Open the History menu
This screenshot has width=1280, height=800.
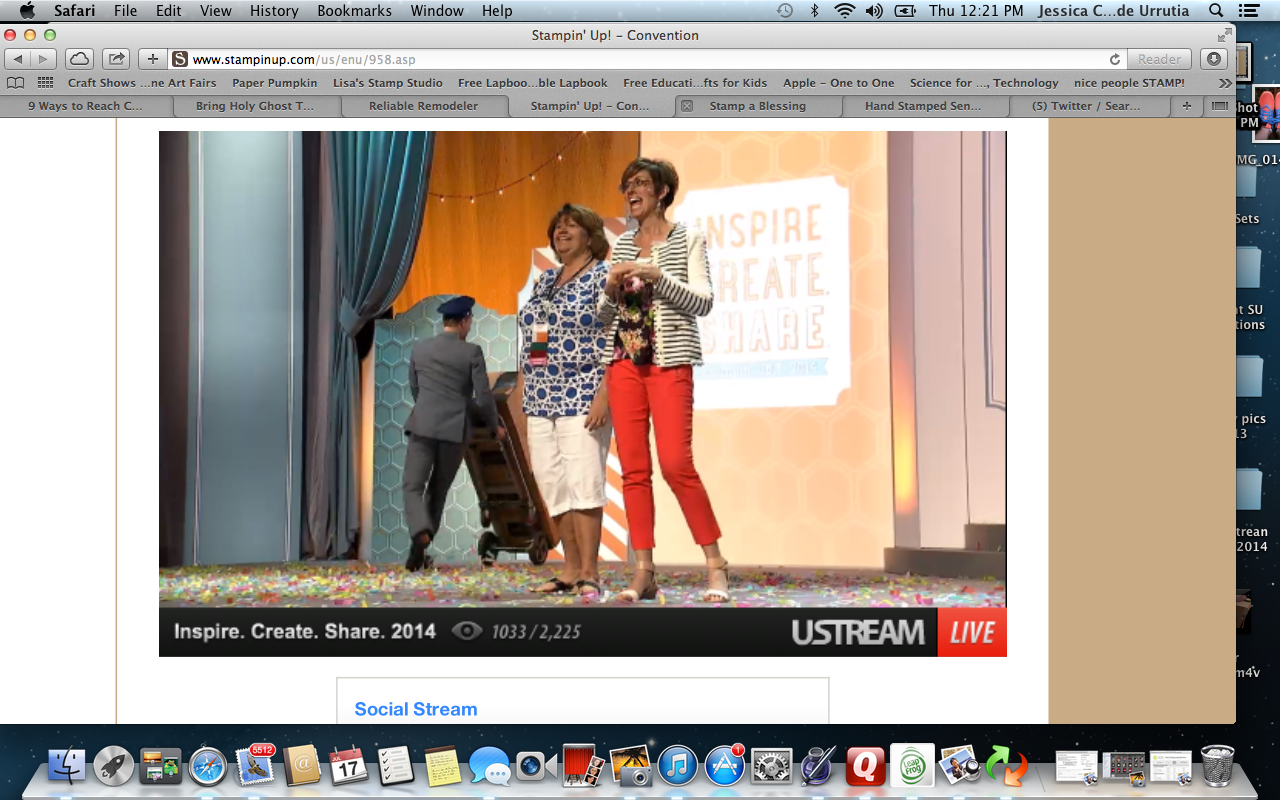(274, 11)
